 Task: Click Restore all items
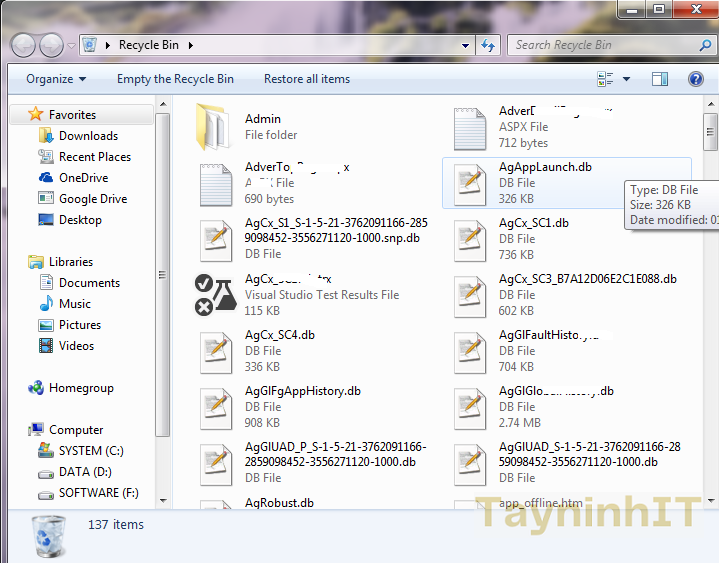[307, 79]
